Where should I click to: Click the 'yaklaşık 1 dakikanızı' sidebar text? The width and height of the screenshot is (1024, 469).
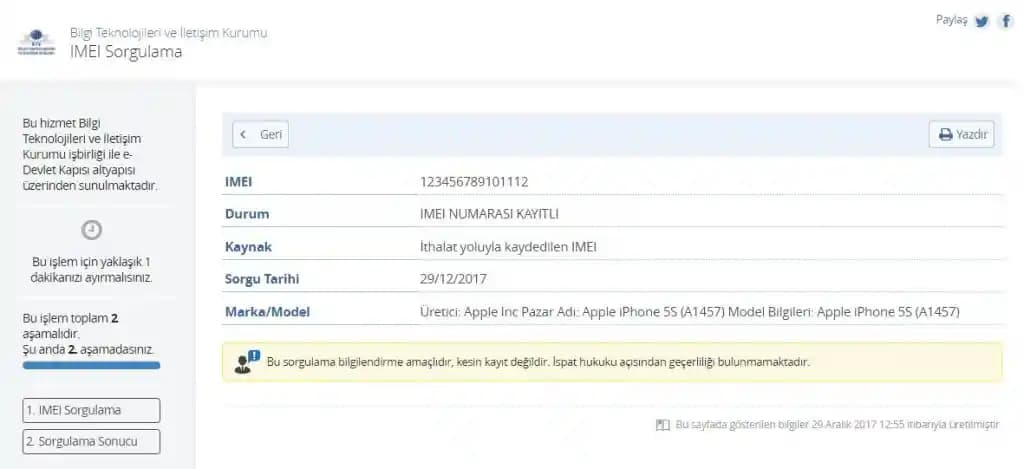(x=91, y=270)
